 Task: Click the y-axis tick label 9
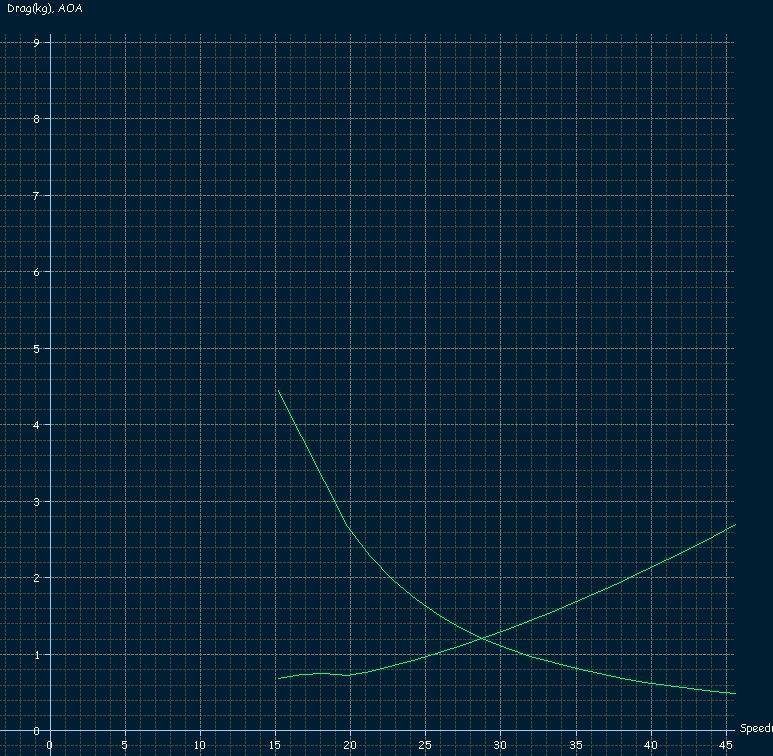36,42
